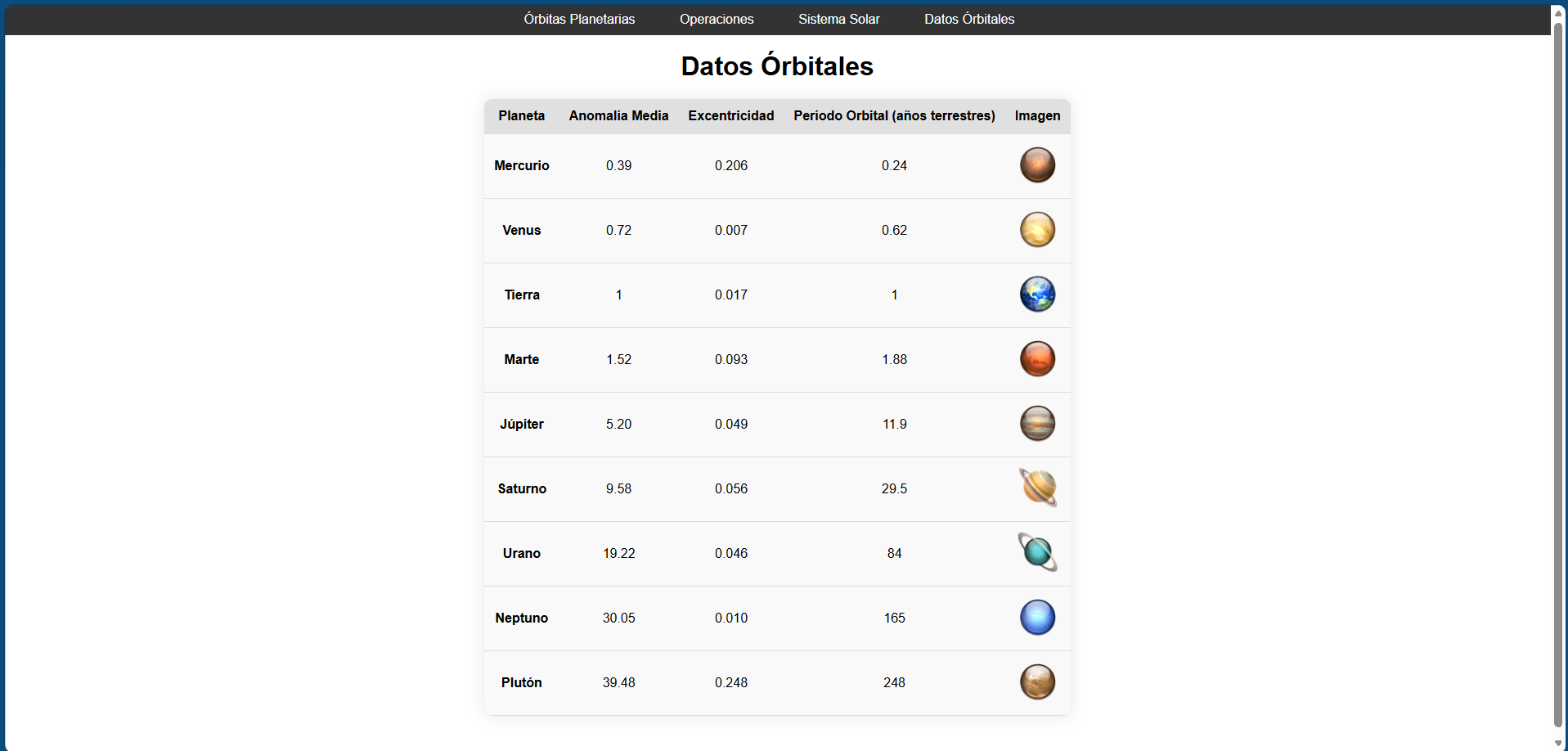Screen dimensions: 1568x751
Task: Select the Marte row name
Action: (522, 360)
